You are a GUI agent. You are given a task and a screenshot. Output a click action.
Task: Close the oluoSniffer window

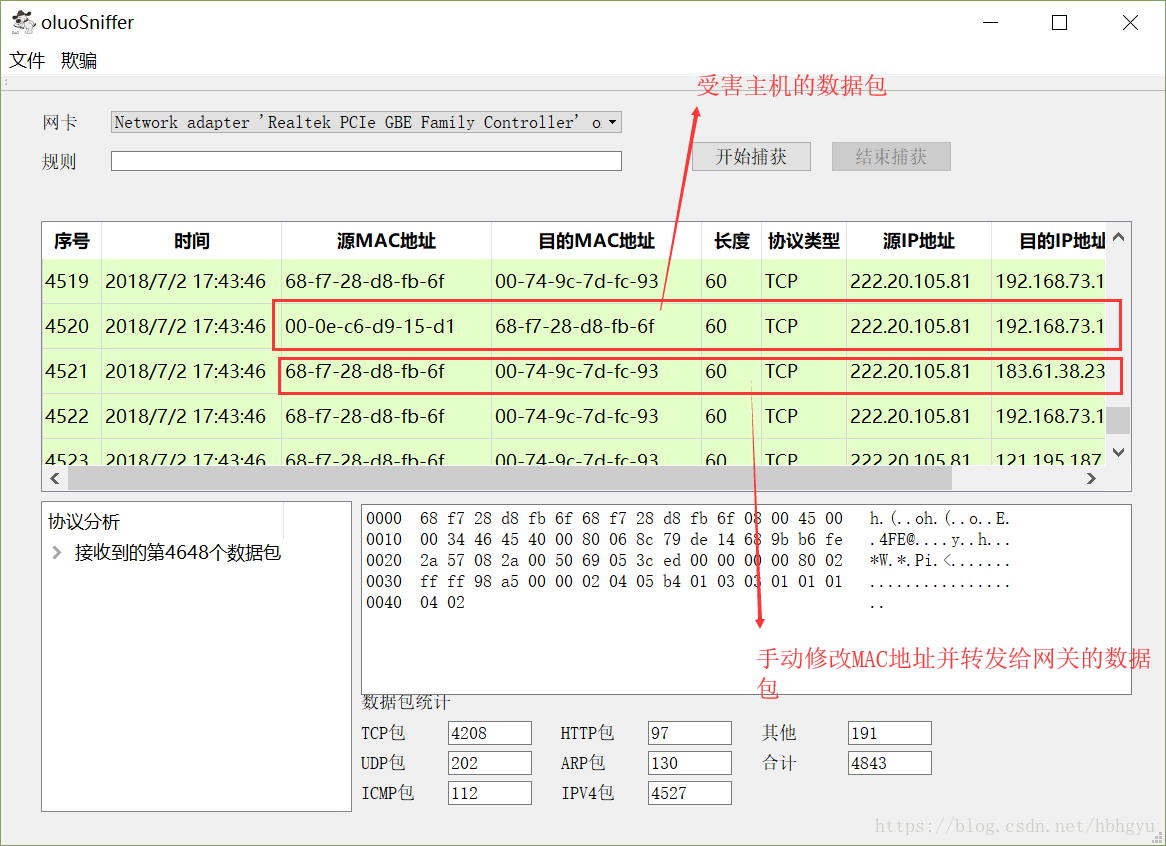tap(1130, 22)
